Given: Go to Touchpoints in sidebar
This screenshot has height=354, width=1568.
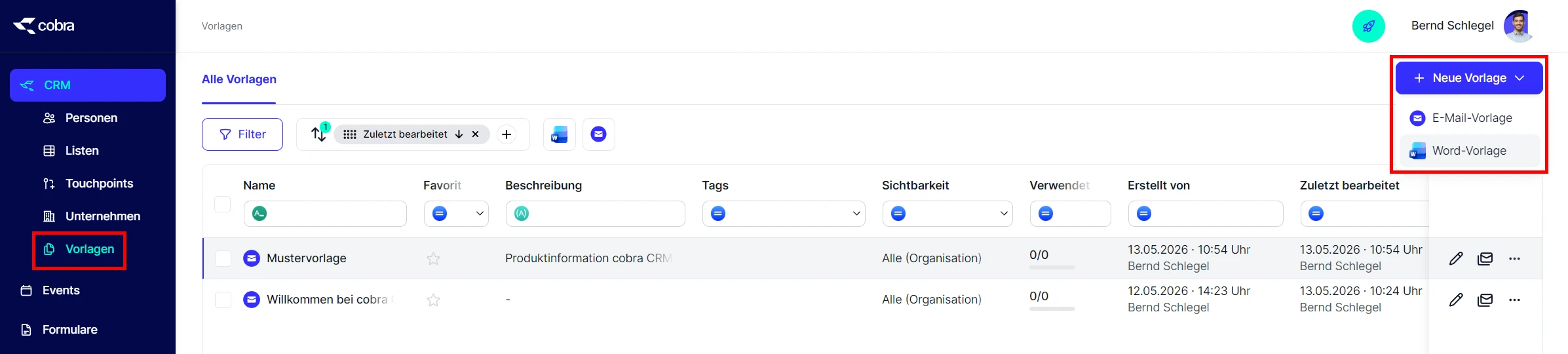Looking at the screenshot, I should 99,184.
